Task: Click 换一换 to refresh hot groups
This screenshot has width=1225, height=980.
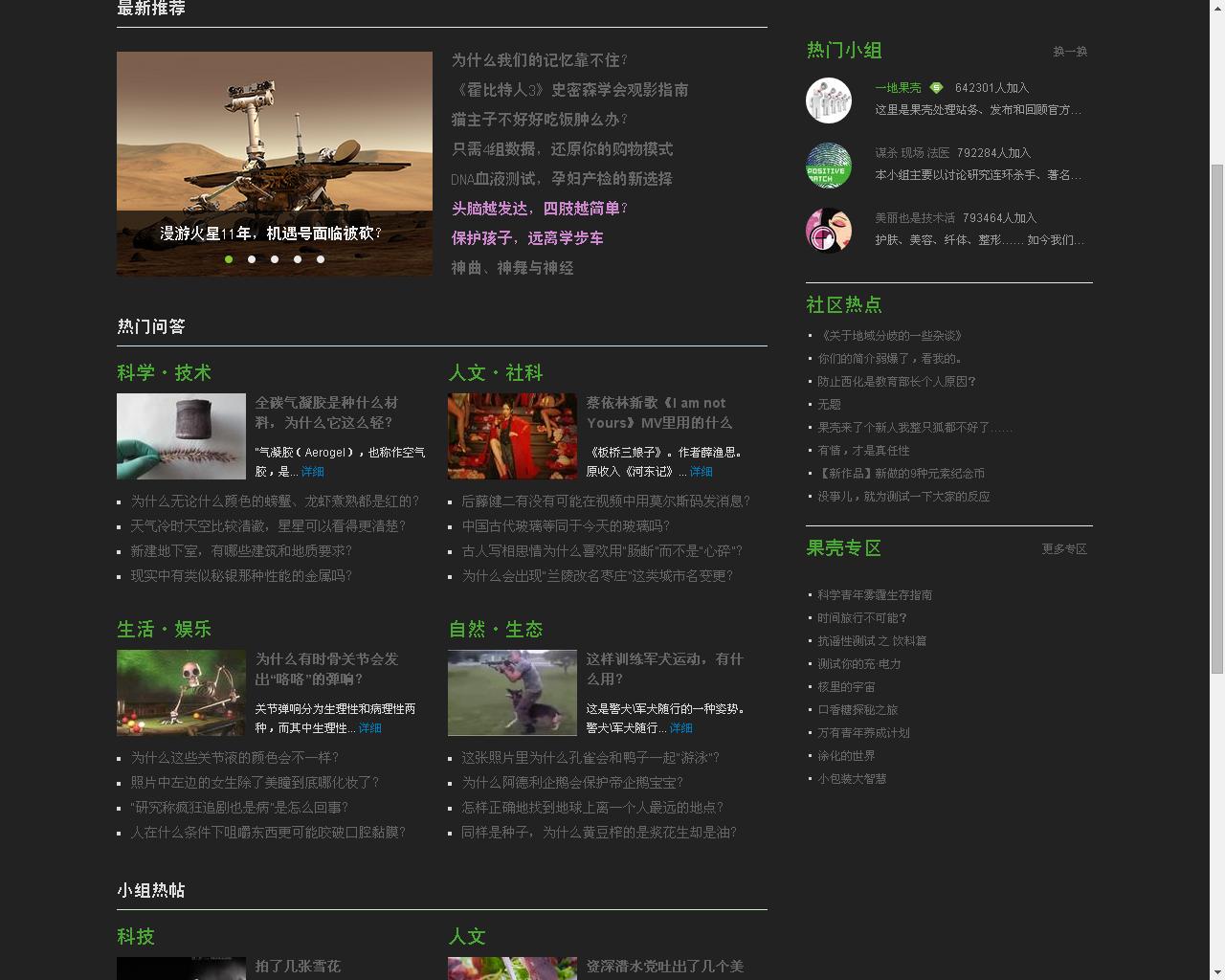Action: pos(1070,52)
